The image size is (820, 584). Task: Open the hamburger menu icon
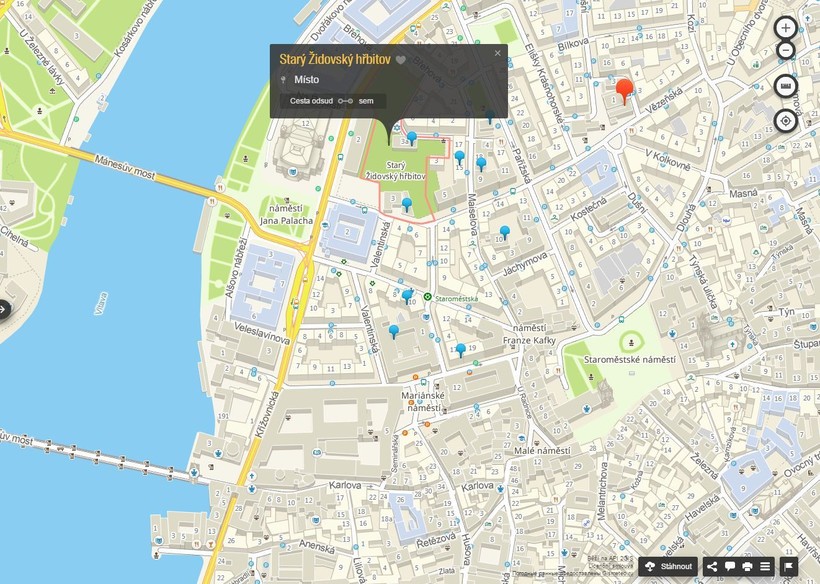pos(765,566)
